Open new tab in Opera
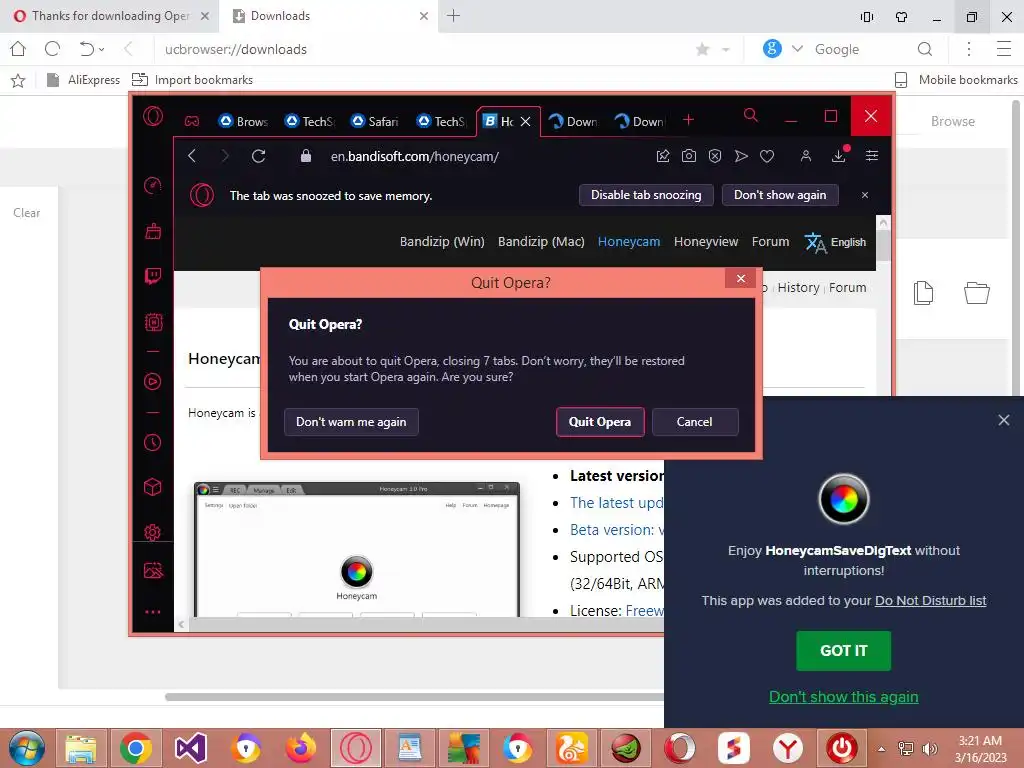The width and height of the screenshot is (1024, 768). (x=688, y=120)
